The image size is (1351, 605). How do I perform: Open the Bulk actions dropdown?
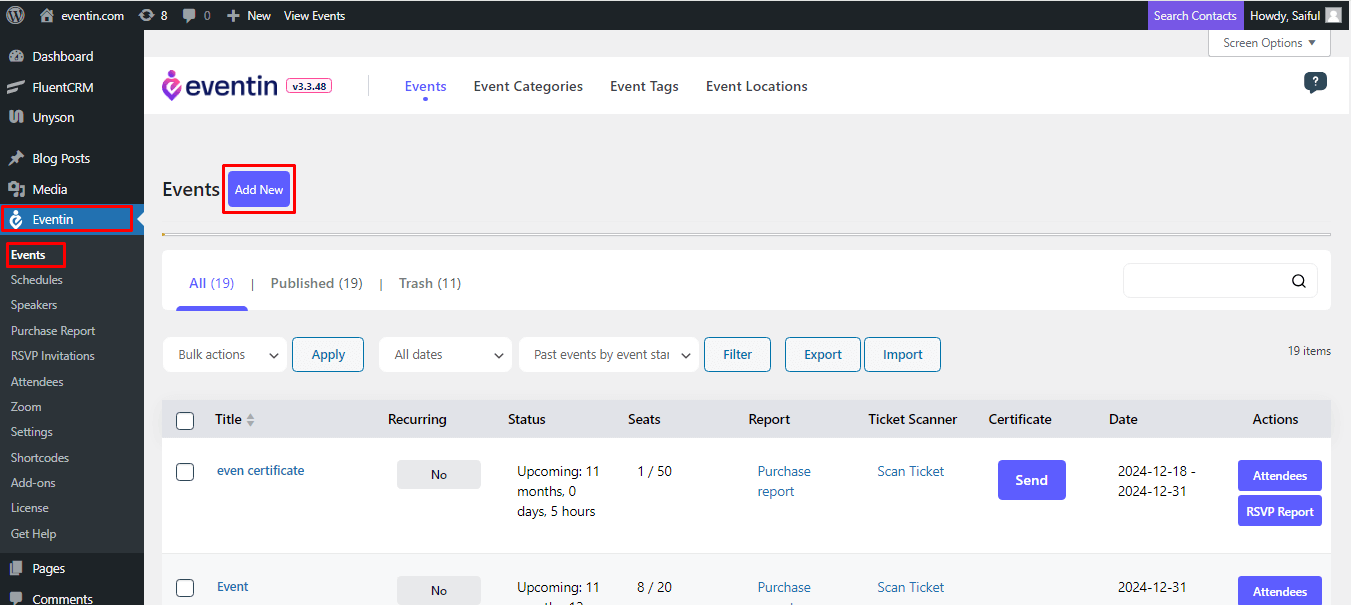tap(224, 354)
